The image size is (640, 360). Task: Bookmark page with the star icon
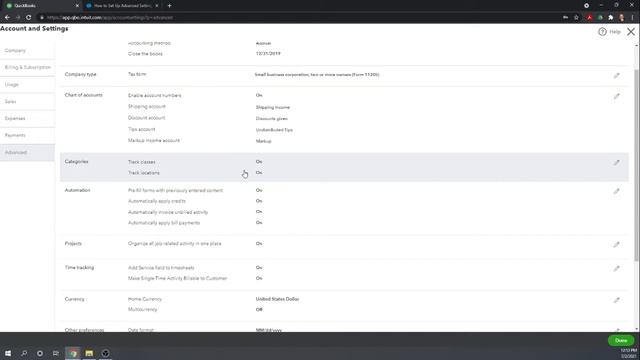click(x=576, y=18)
